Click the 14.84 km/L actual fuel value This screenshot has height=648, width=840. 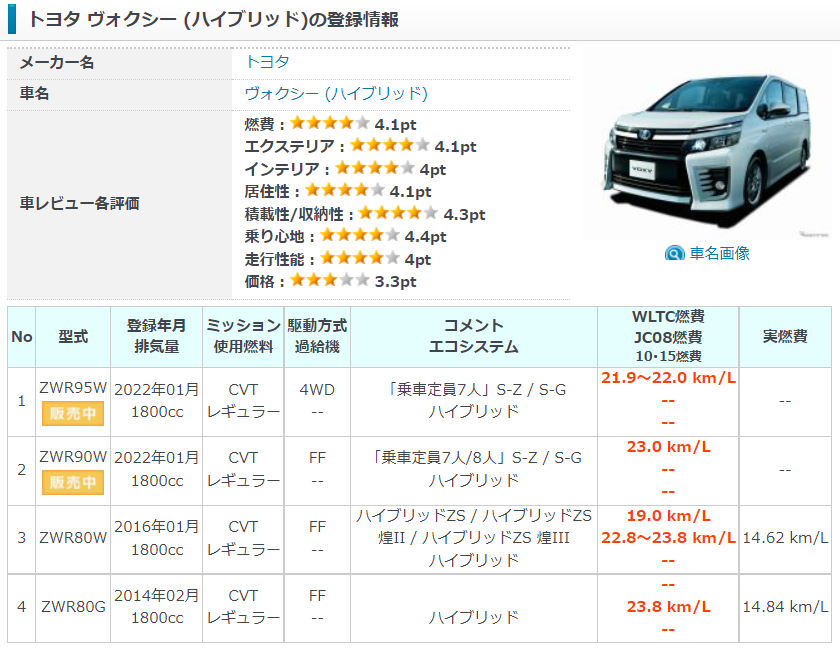[785, 607]
